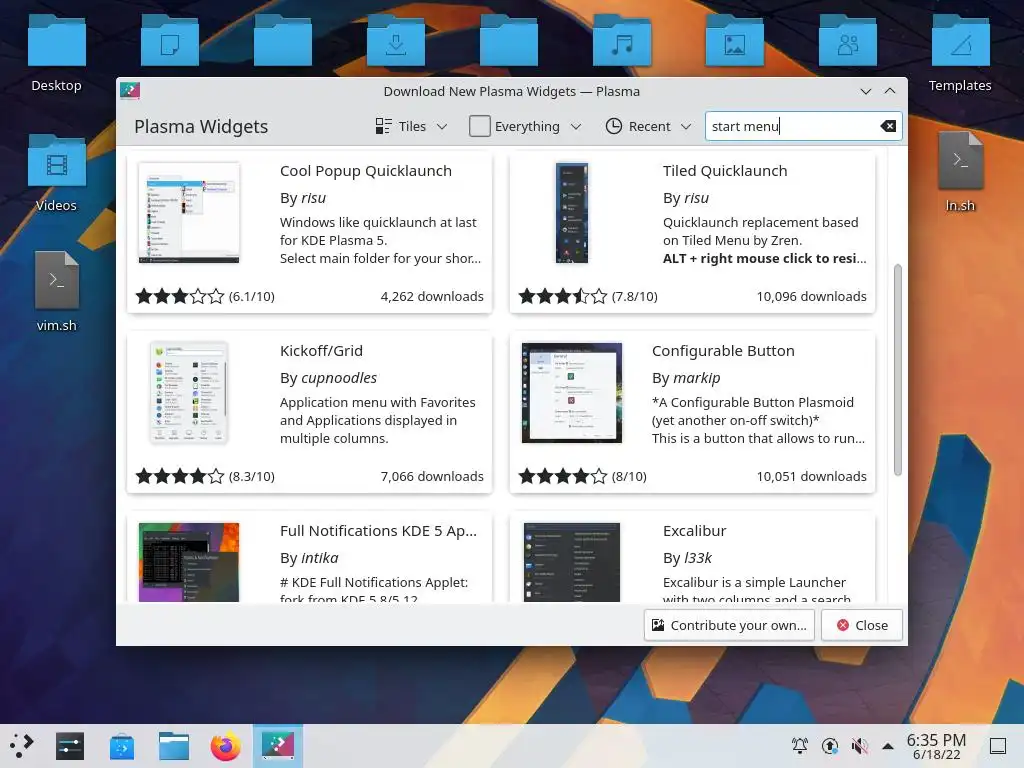The image size is (1024, 768).
Task: Open the Downloads folder icon on desktop
Action: click(396, 40)
